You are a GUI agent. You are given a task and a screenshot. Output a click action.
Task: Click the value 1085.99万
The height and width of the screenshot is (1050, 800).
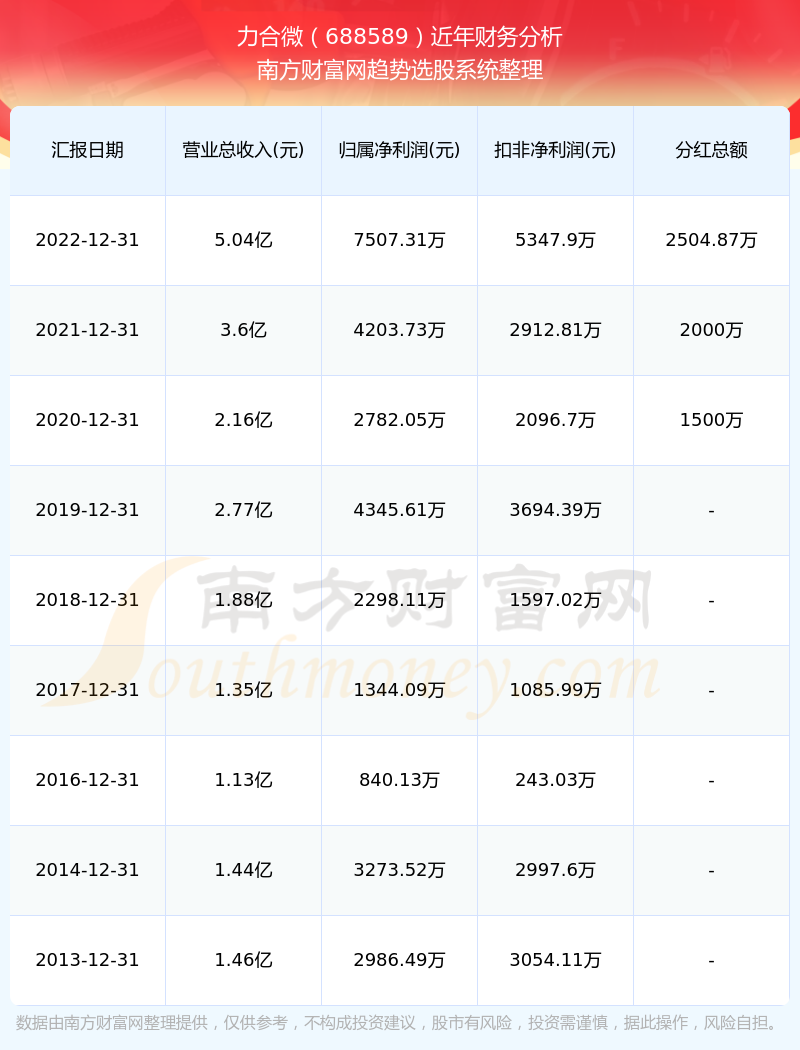point(556,690)
